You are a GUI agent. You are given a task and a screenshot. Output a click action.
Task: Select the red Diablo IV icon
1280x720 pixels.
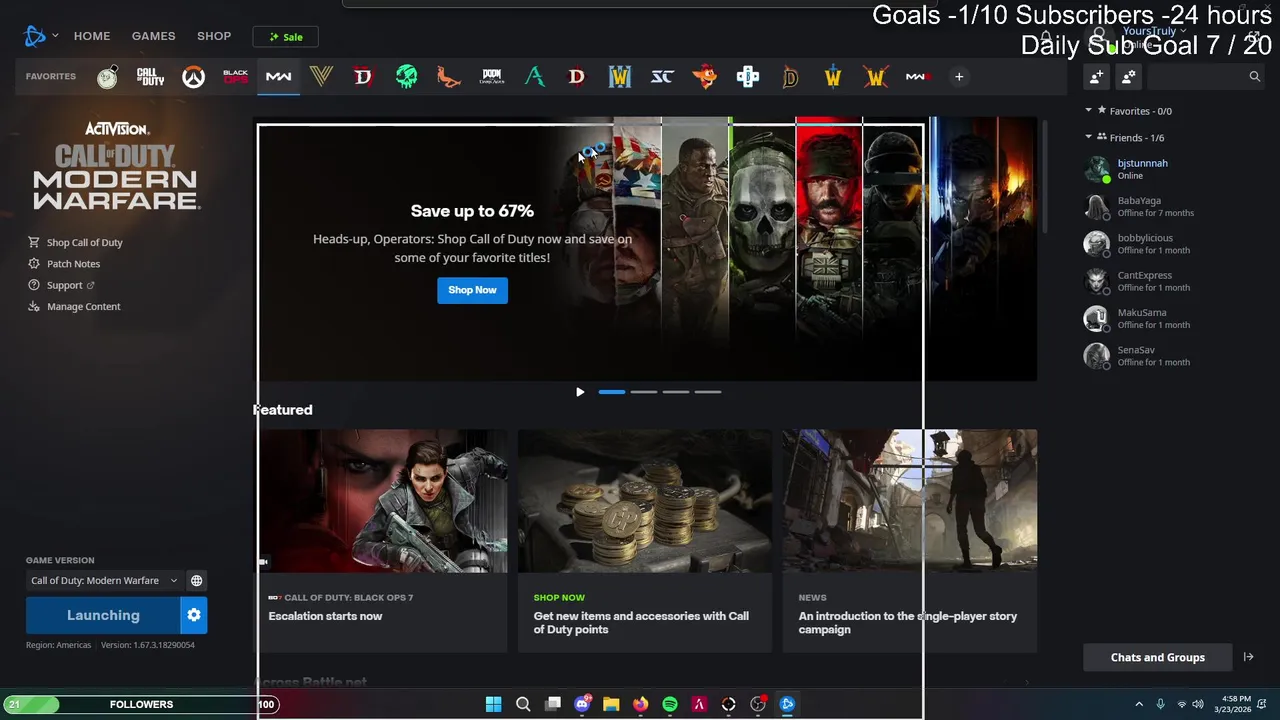click(x=363, y=77)
